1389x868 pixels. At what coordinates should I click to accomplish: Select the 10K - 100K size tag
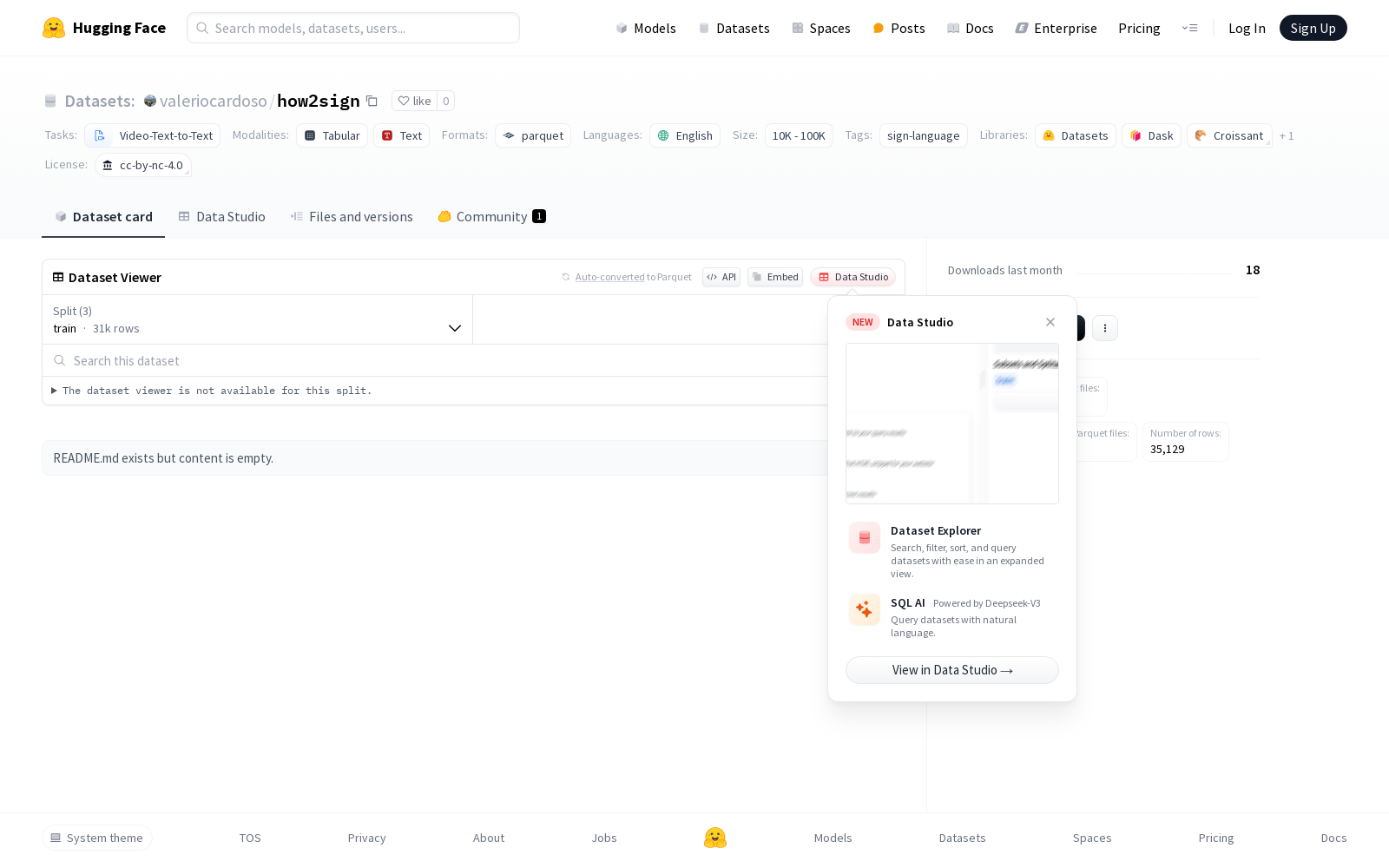(x=799, y=135)
